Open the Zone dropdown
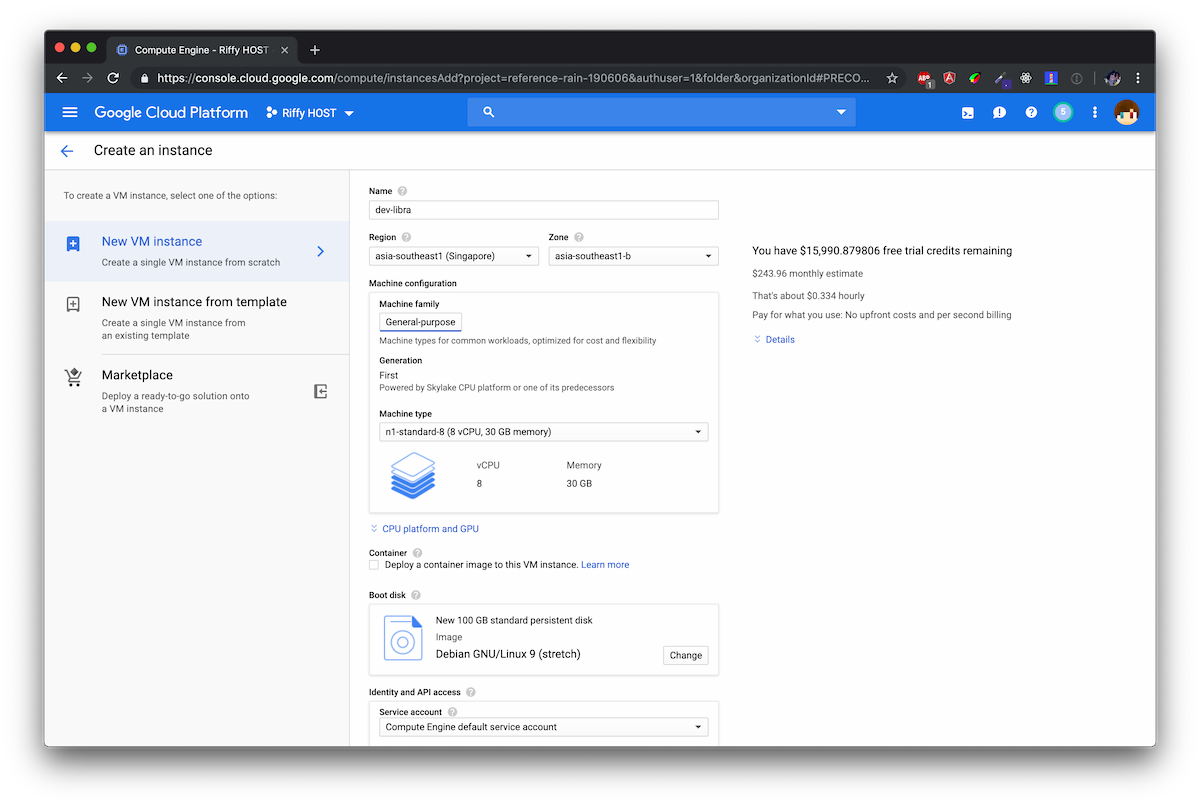 [634, 256]
